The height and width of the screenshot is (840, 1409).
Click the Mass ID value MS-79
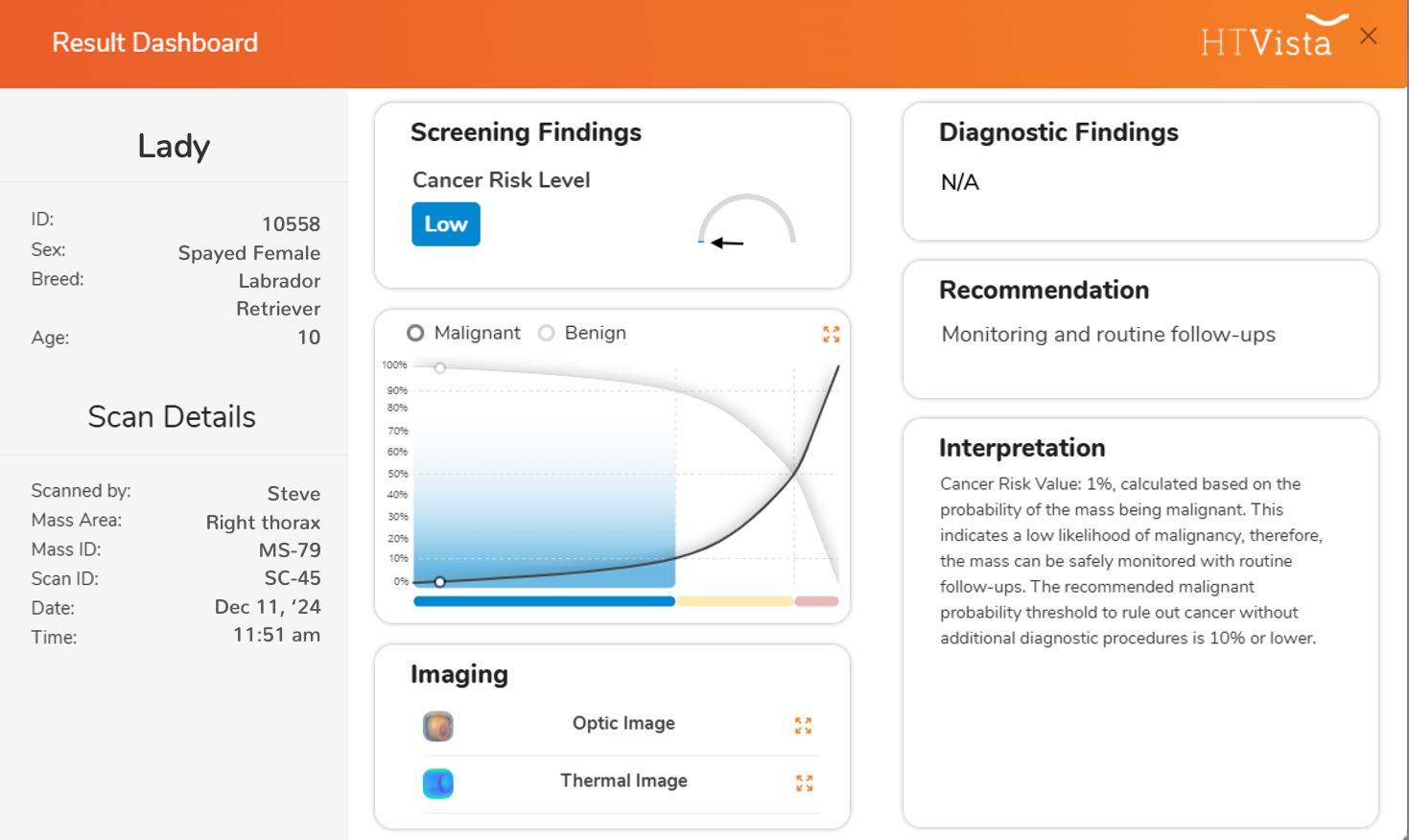coord(290,550)
